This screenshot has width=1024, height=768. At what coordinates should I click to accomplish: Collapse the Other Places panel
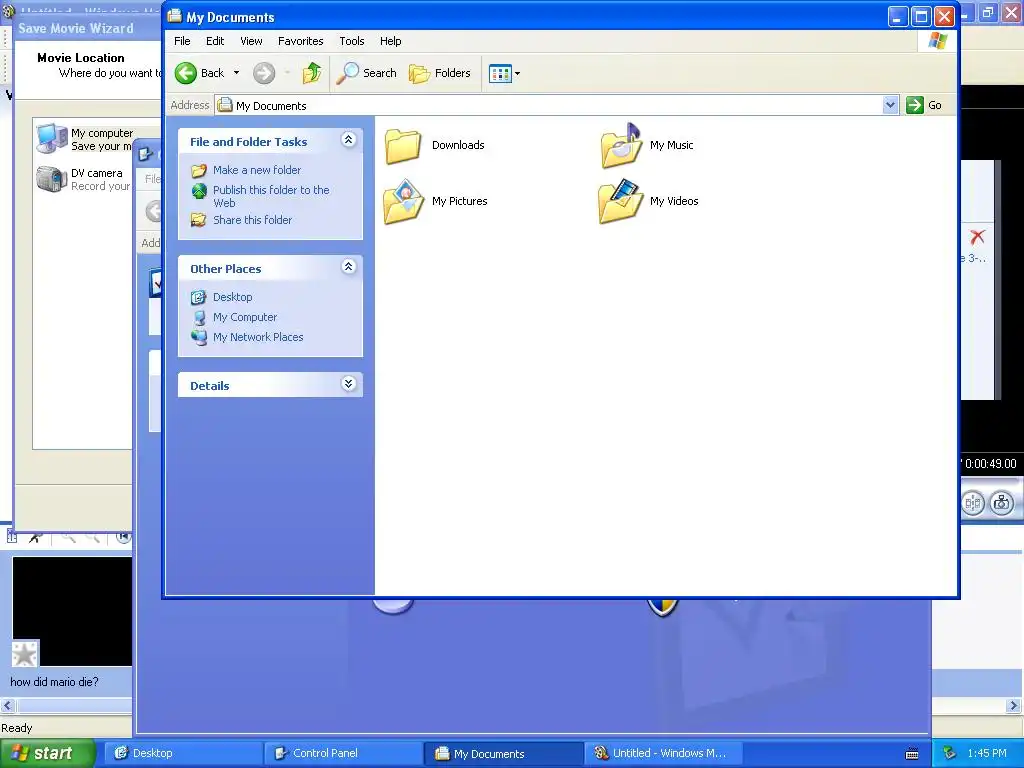pyautogui.click(x=349, y=266)
